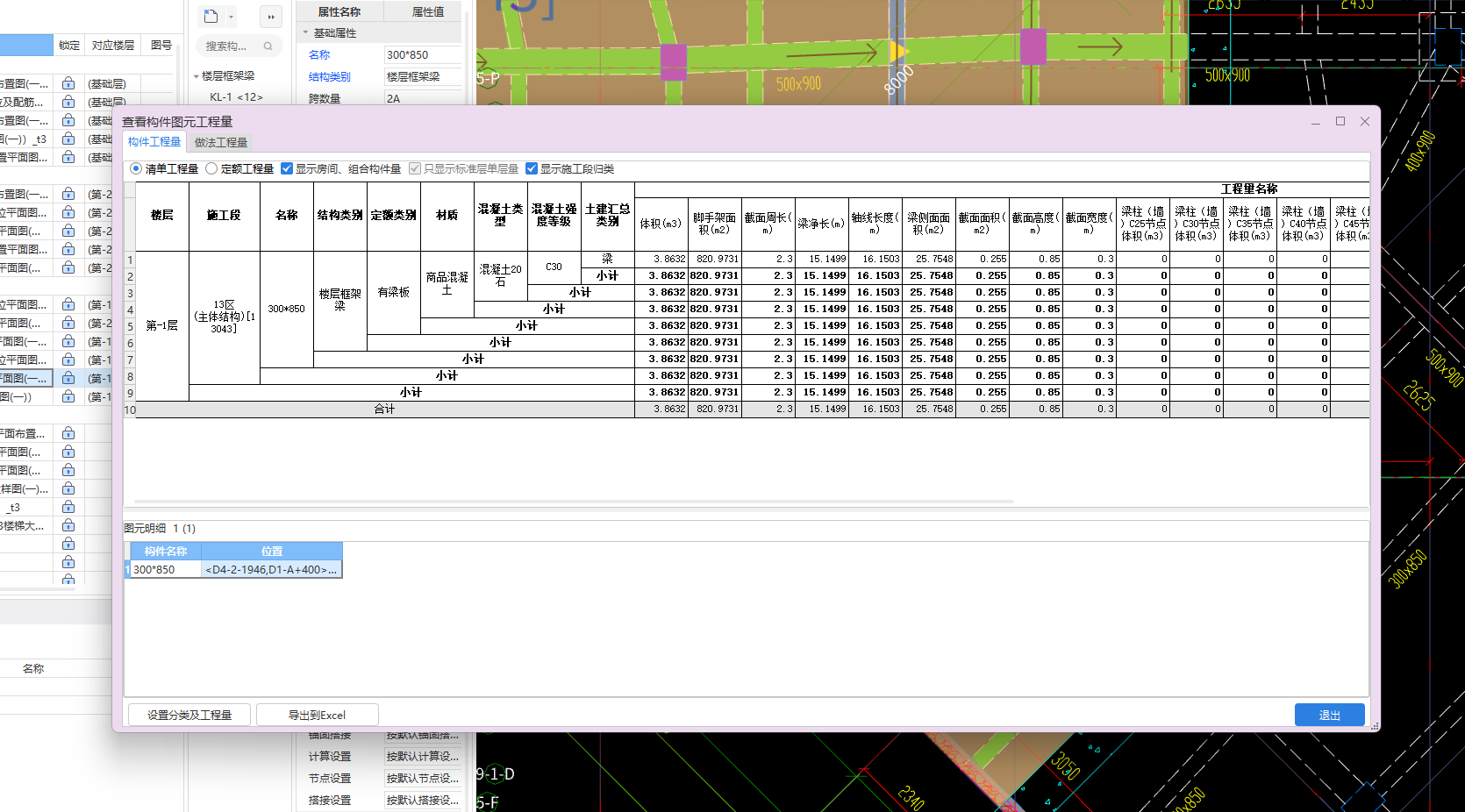1465x812 pixels.
Task: Select KL-1 <12> in the component tree
Action: pyautogui.click(x=236, y=97)
